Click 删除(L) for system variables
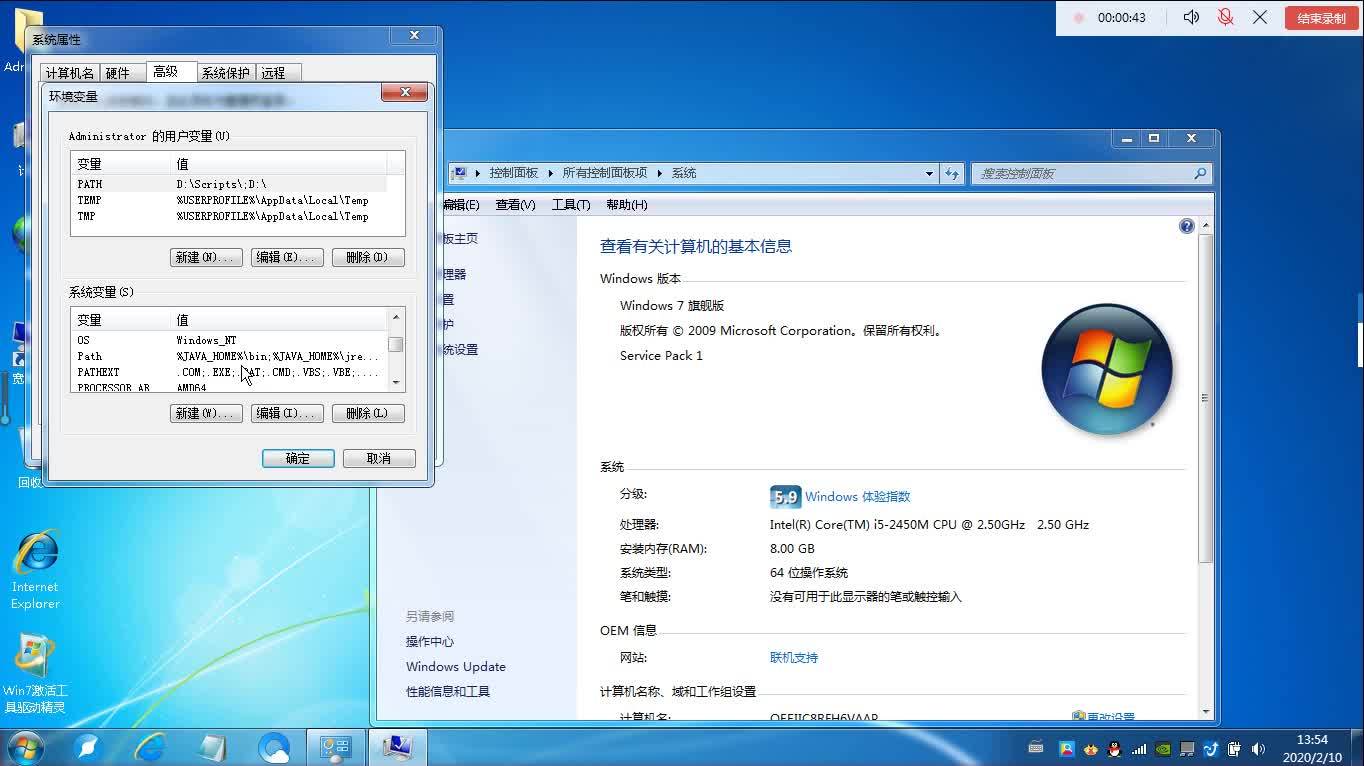This screenshot has width=1364, height=766. click(x=368, y=413)
